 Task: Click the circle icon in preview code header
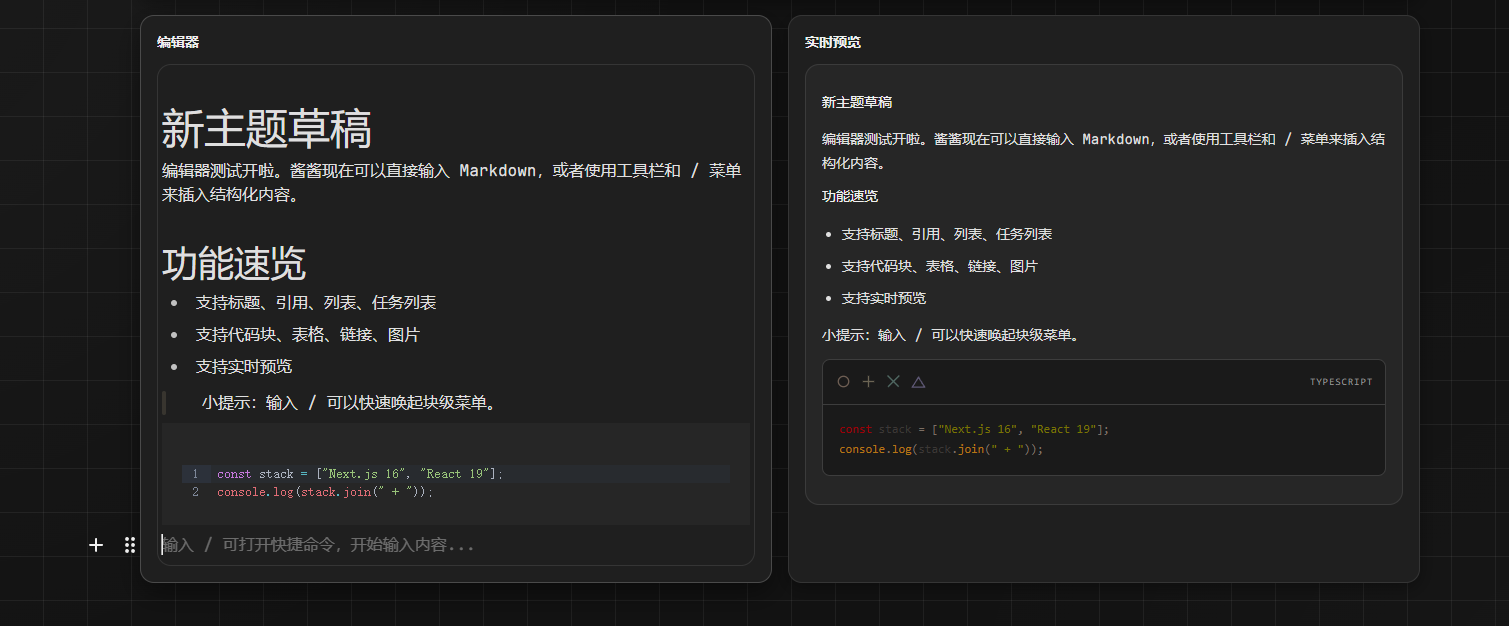pos(843,382)
